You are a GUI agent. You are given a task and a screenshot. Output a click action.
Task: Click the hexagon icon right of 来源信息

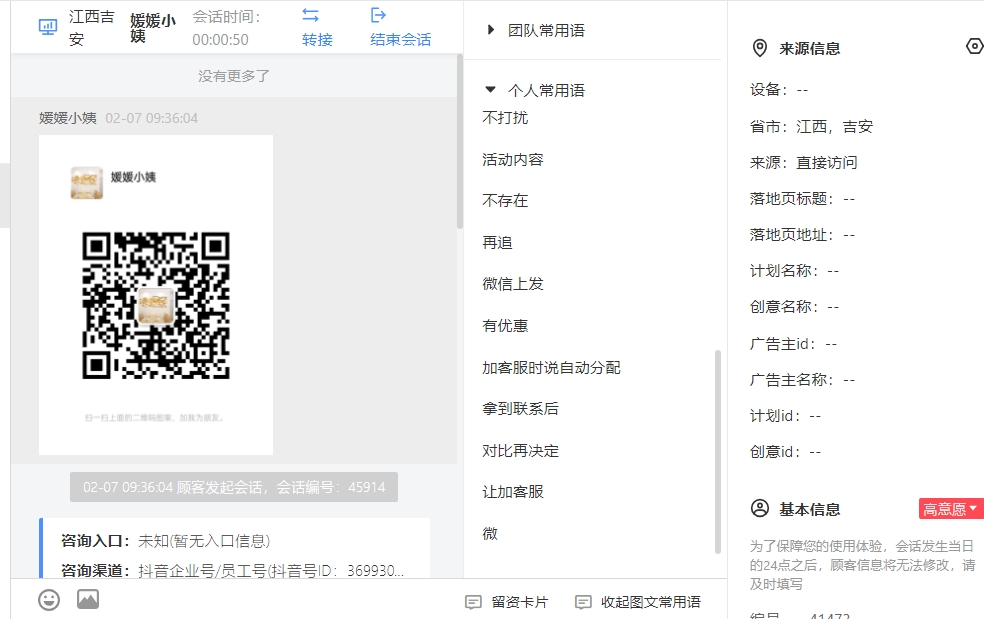point(975,46)
